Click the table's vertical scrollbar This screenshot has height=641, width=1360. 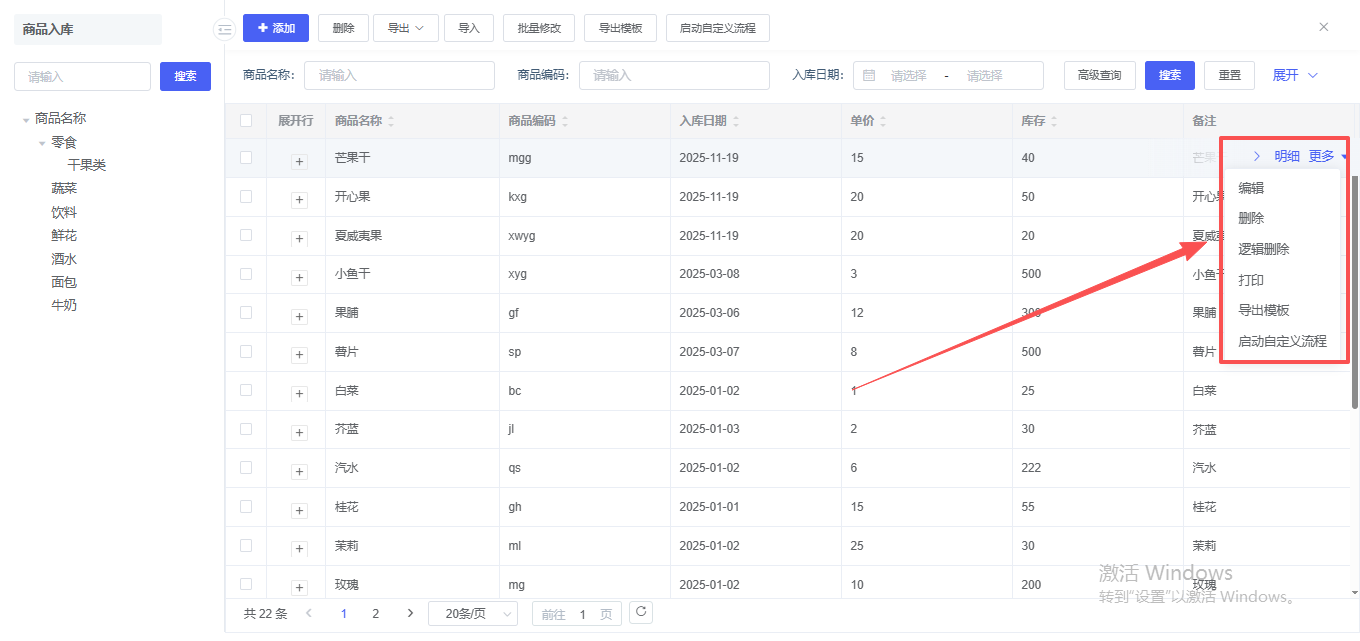coord(1355,290)
